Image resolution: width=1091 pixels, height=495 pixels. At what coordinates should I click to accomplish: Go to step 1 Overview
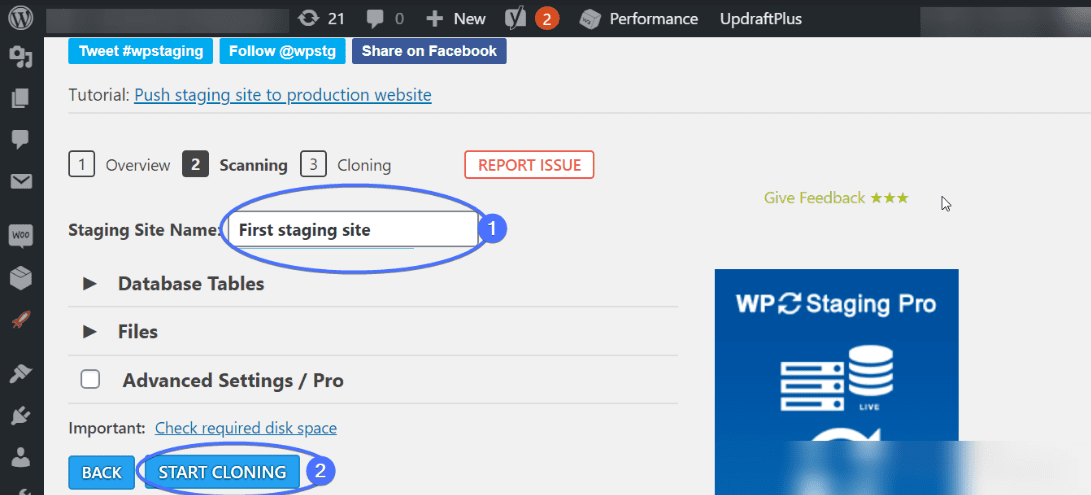point(119,165)
